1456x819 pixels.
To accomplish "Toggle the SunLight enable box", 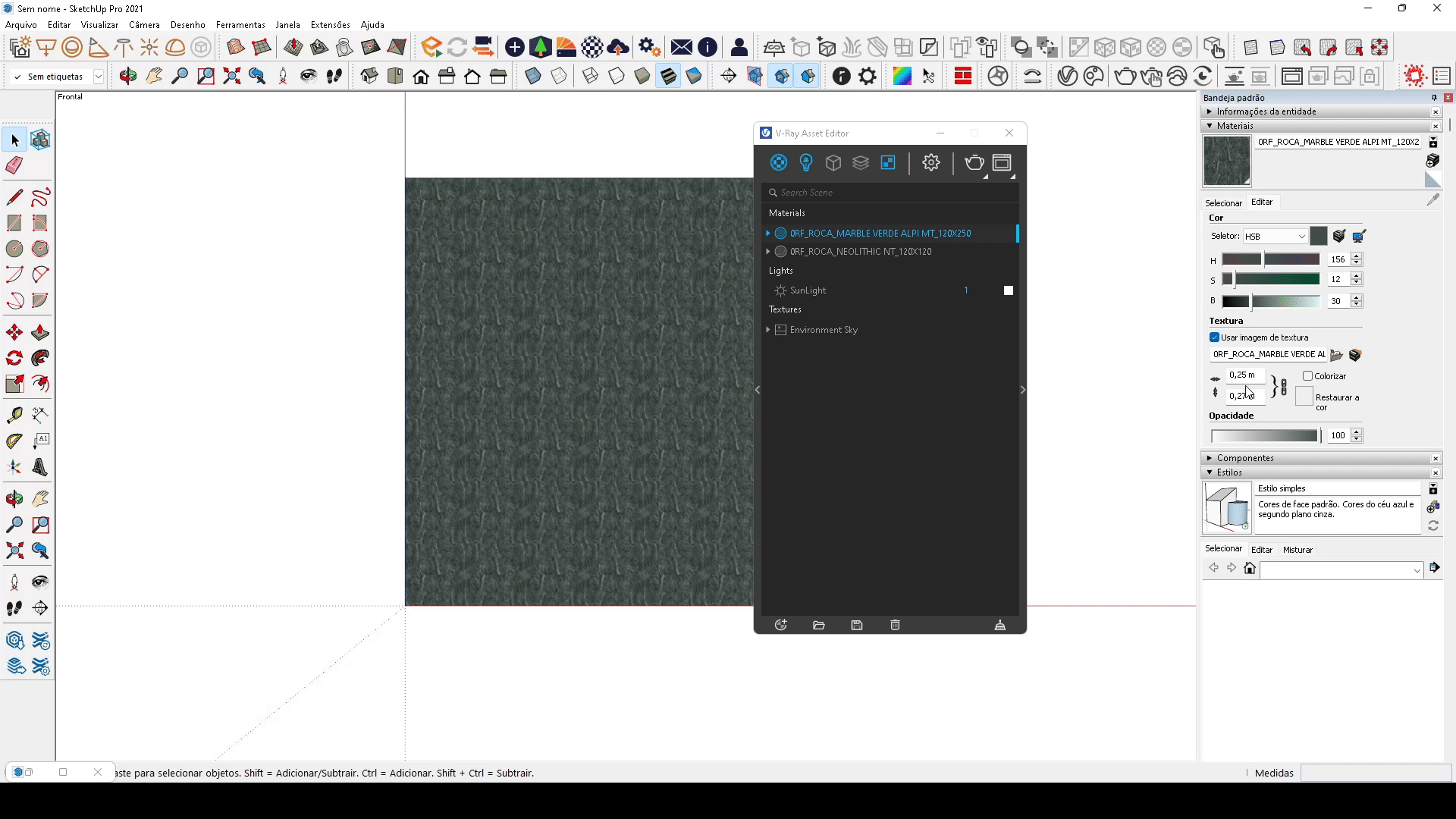I will coord(1009,290).
